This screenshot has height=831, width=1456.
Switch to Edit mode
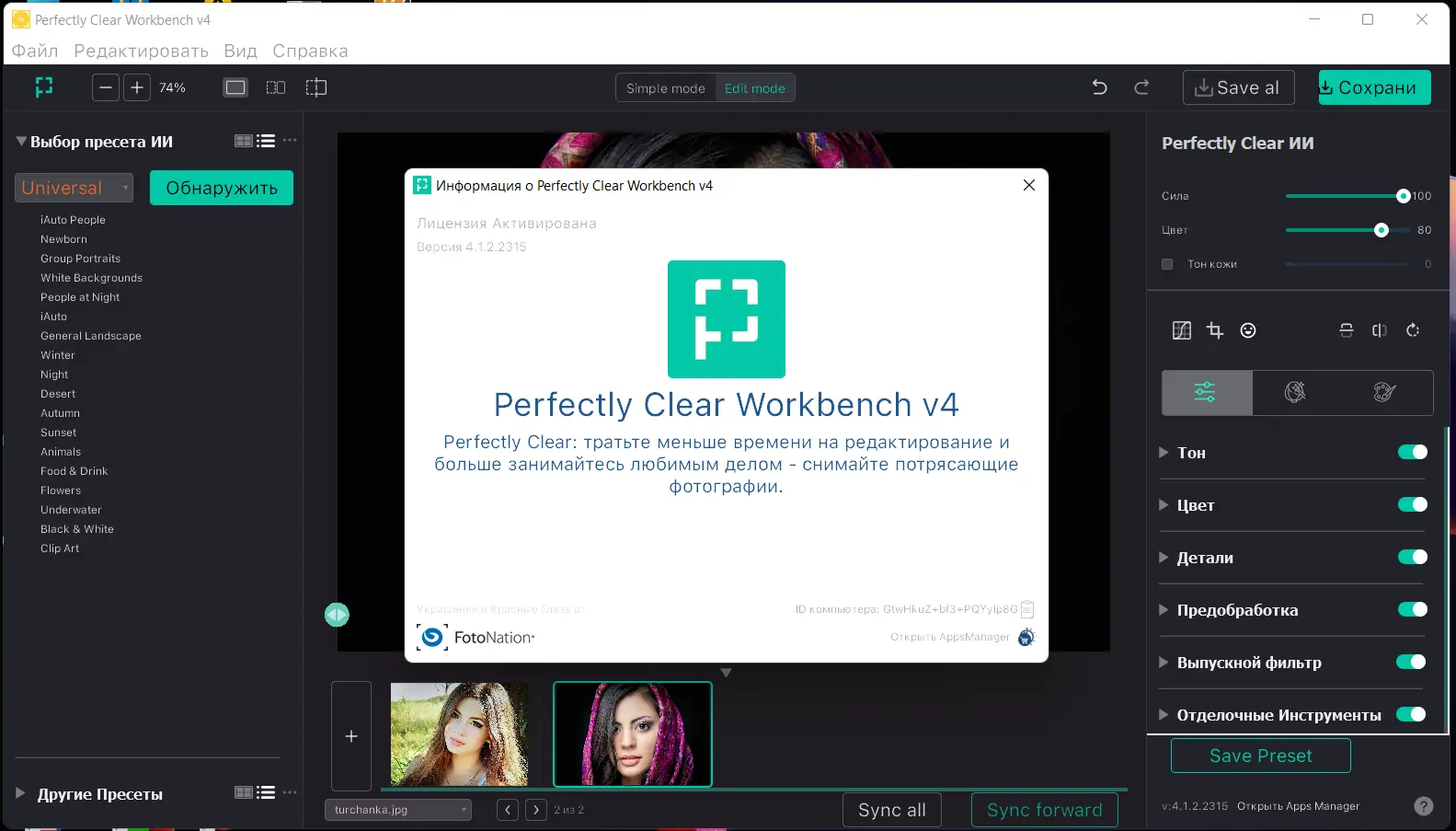tap(755, 88)
